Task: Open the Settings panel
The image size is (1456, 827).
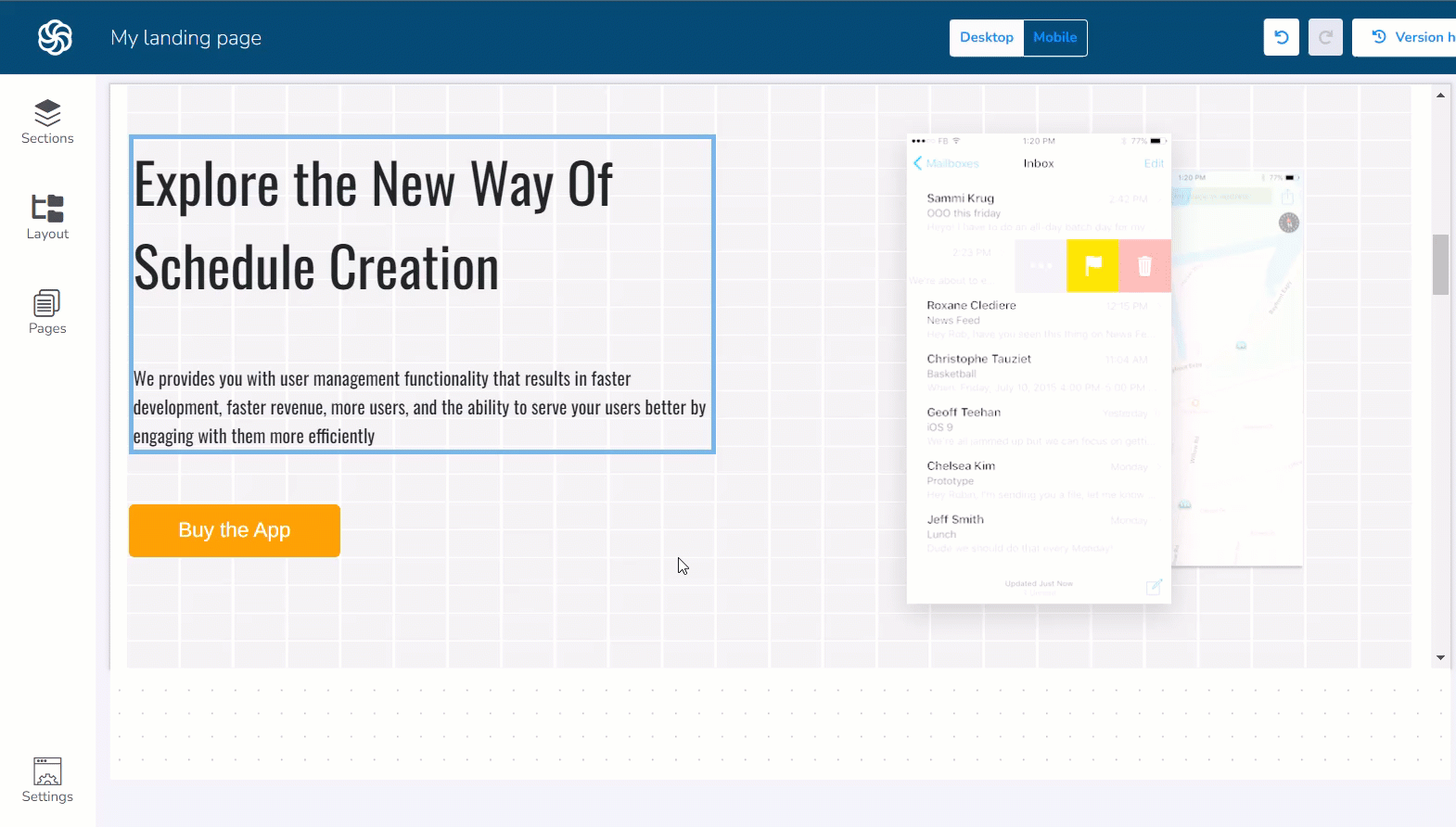Action: pos(47,781)
